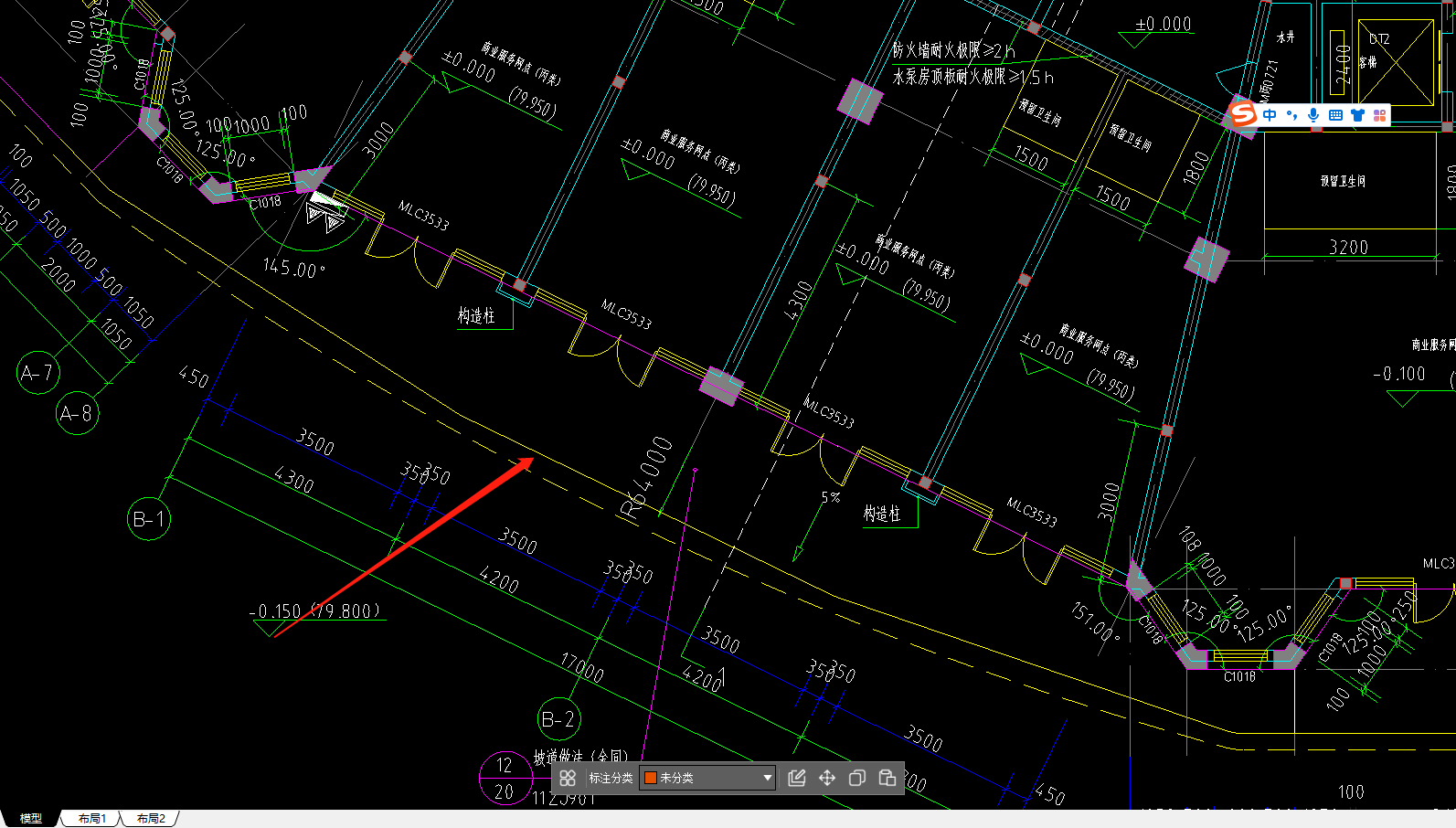
Task: Select the A-7 grid axis bubble
Action: pos(38,373)
